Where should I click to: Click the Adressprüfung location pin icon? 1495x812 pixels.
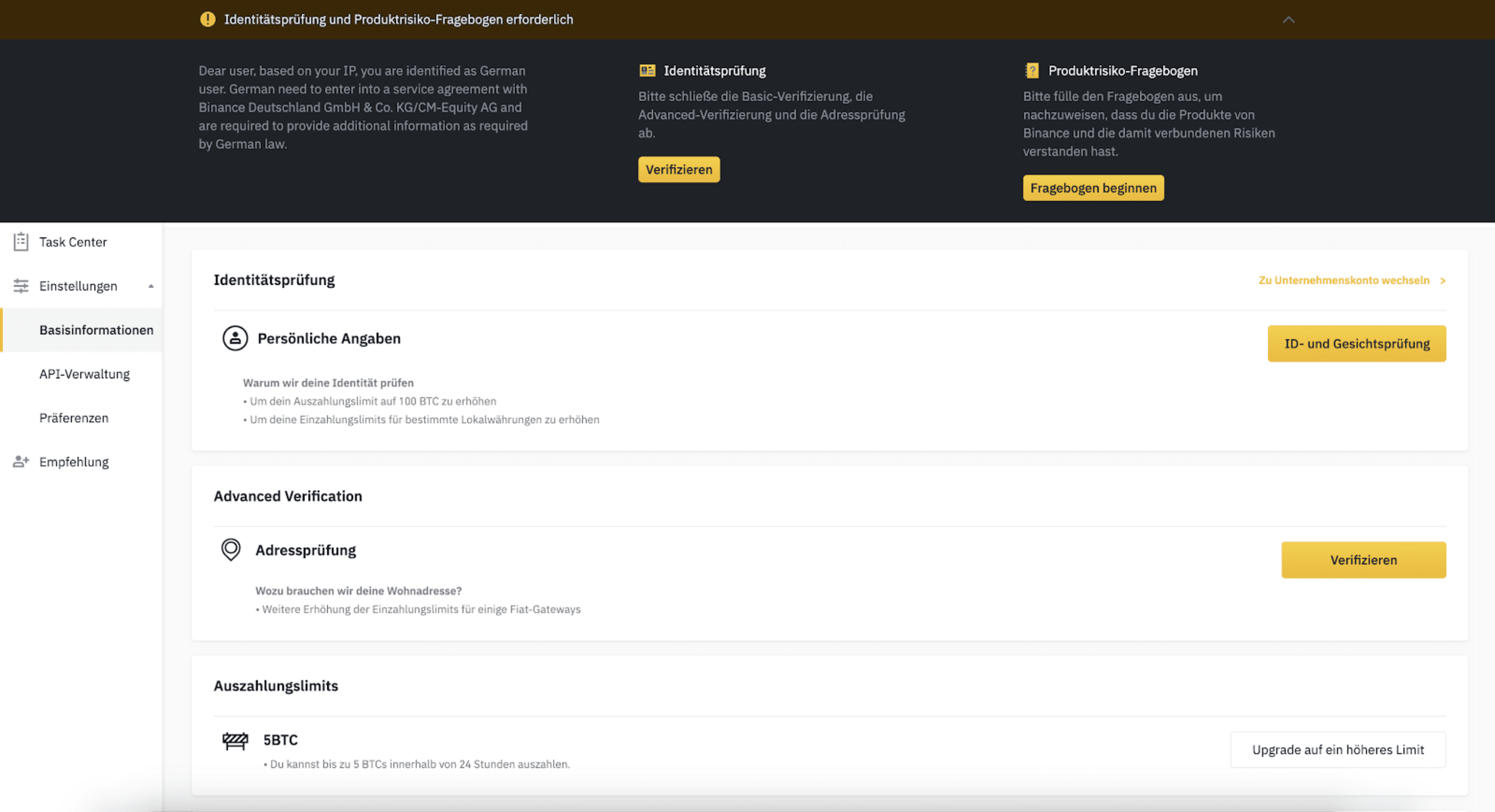point(231,549)
